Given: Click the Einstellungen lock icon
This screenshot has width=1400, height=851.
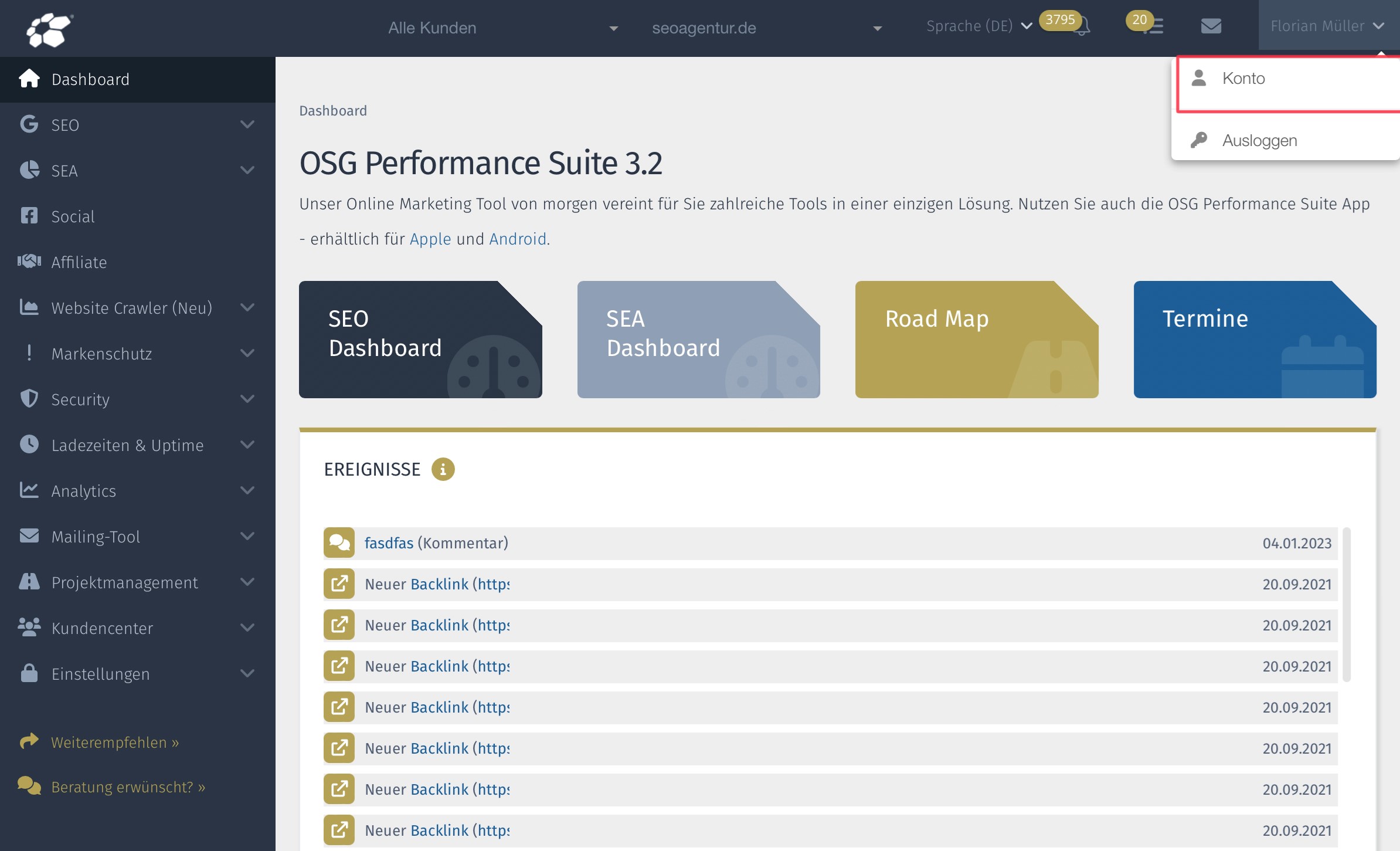Looking at the screenshot, I should [29, 673].
